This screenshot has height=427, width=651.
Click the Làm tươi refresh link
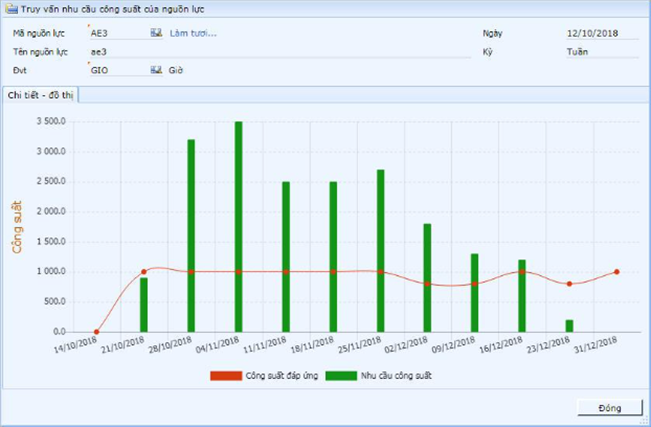click(192, 33)
